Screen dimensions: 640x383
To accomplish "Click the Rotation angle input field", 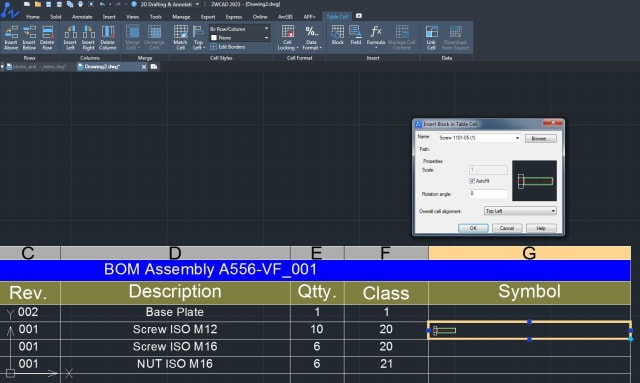I will point(488,194).
